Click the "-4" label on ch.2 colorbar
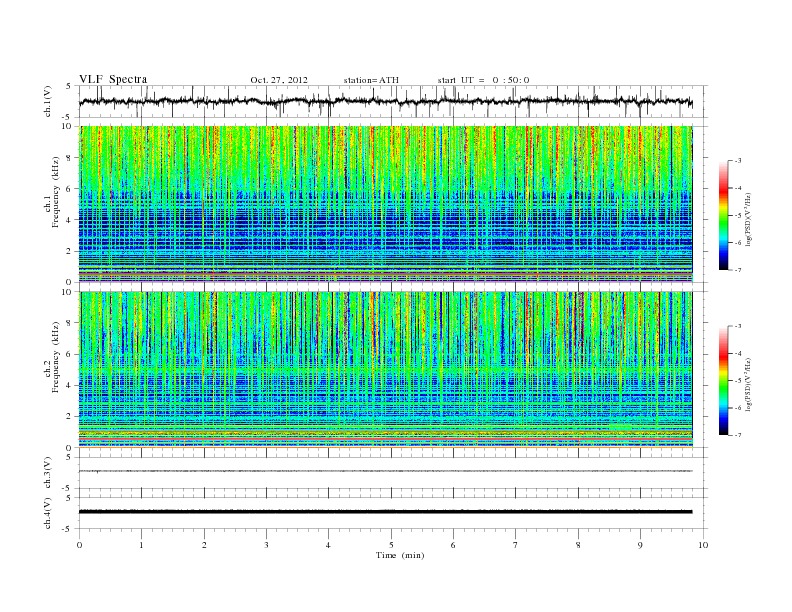 coord(738,353)
